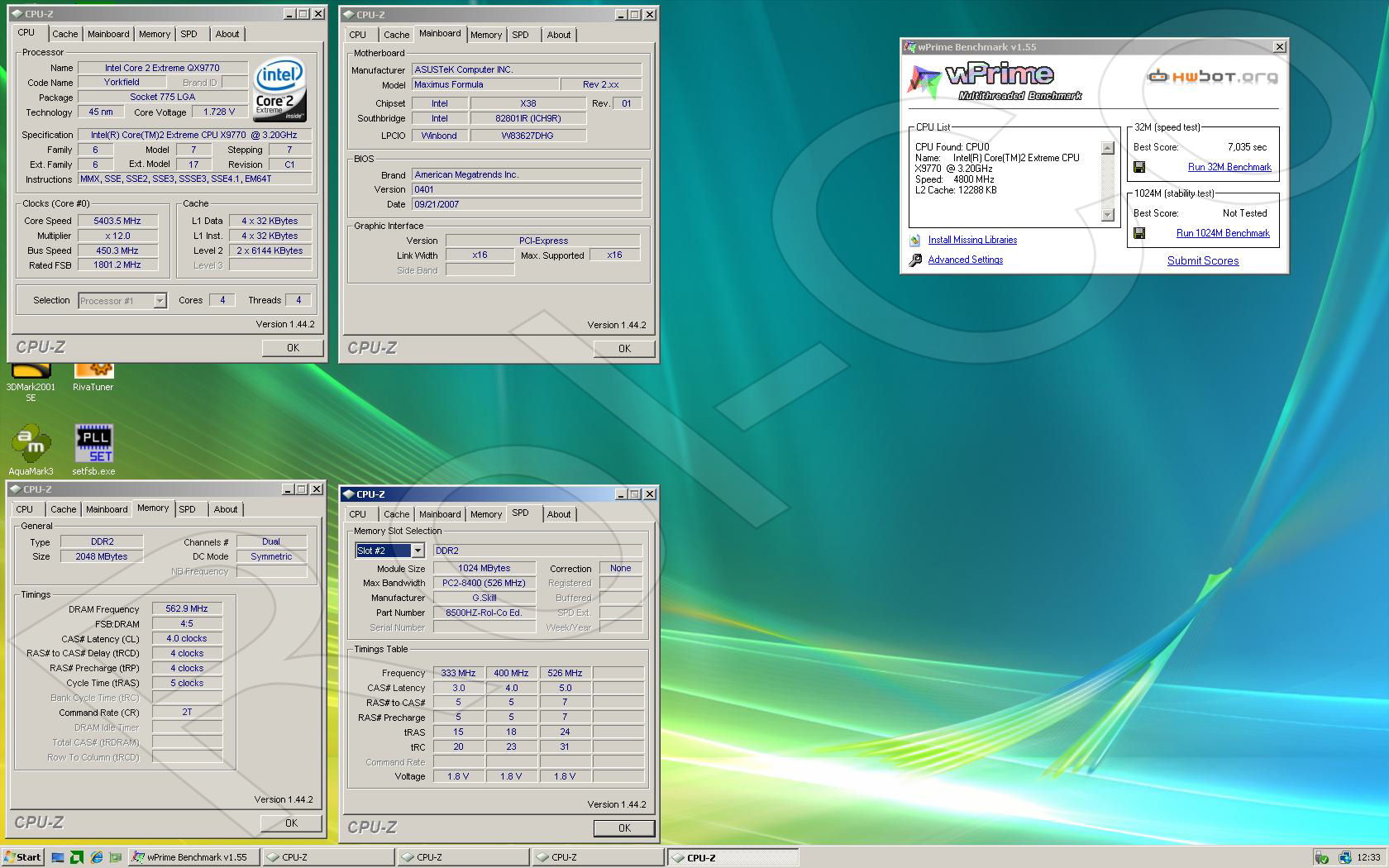The height and width of the screenshot is (868, 1389).
Task: Click the wPrime window title bar icon
Action: click(909, 47)
